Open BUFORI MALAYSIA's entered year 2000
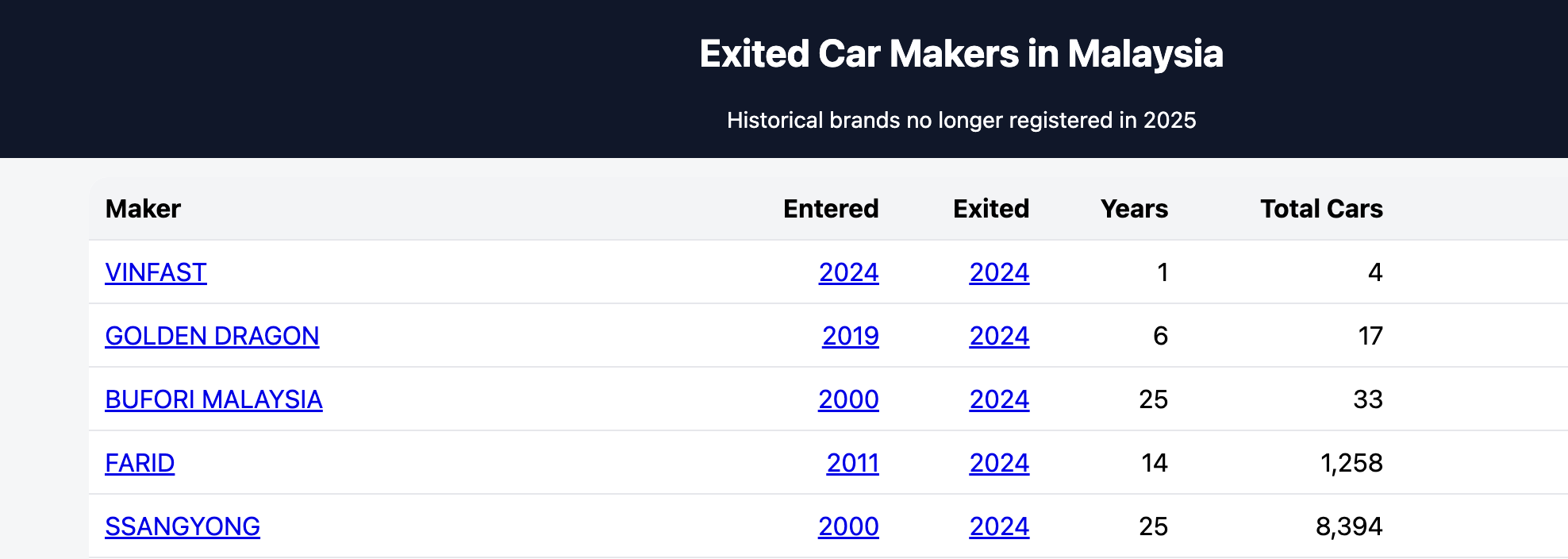Screen dimensions: 1568x559 pos(848,399)
